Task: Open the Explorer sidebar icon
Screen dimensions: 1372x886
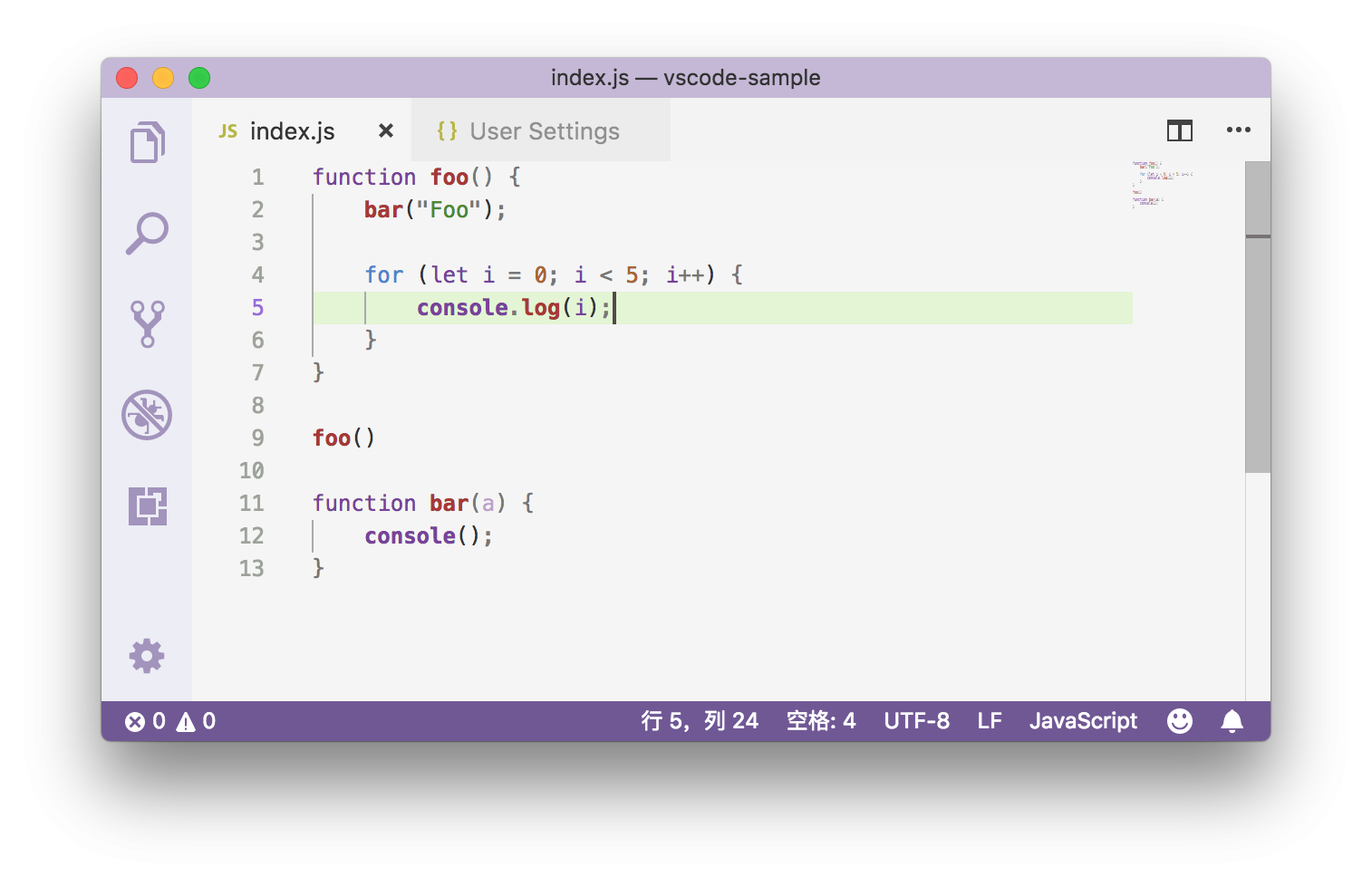Action: pos(148,142)
